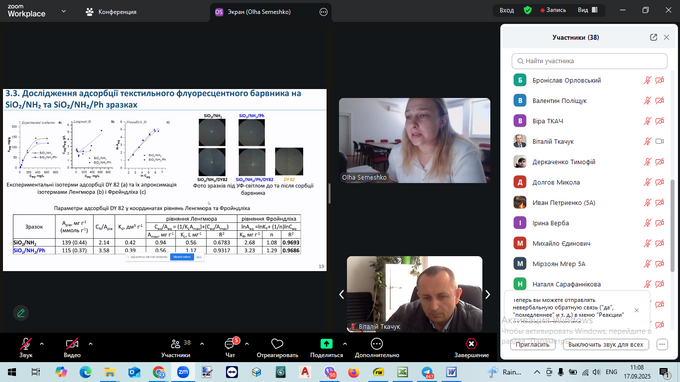
Task: Click the annotation pencil icon
Action: (20, 313)
